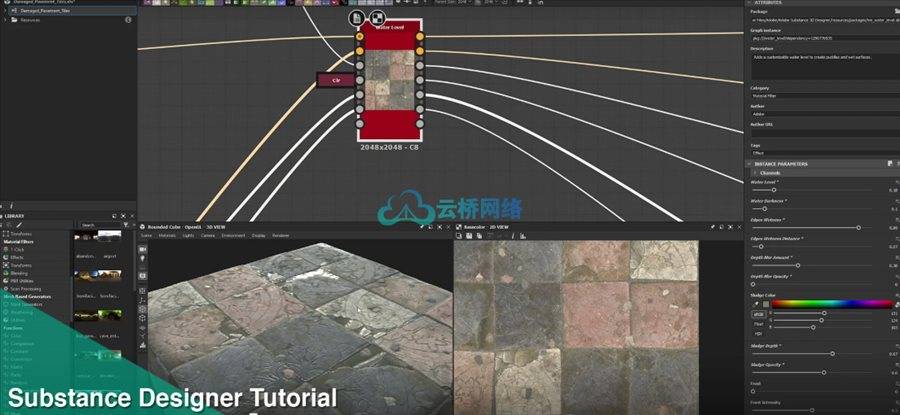Screen dimensions: 900x415
Task: Click the Tags field in Attributes
Action: click(825, 153)
